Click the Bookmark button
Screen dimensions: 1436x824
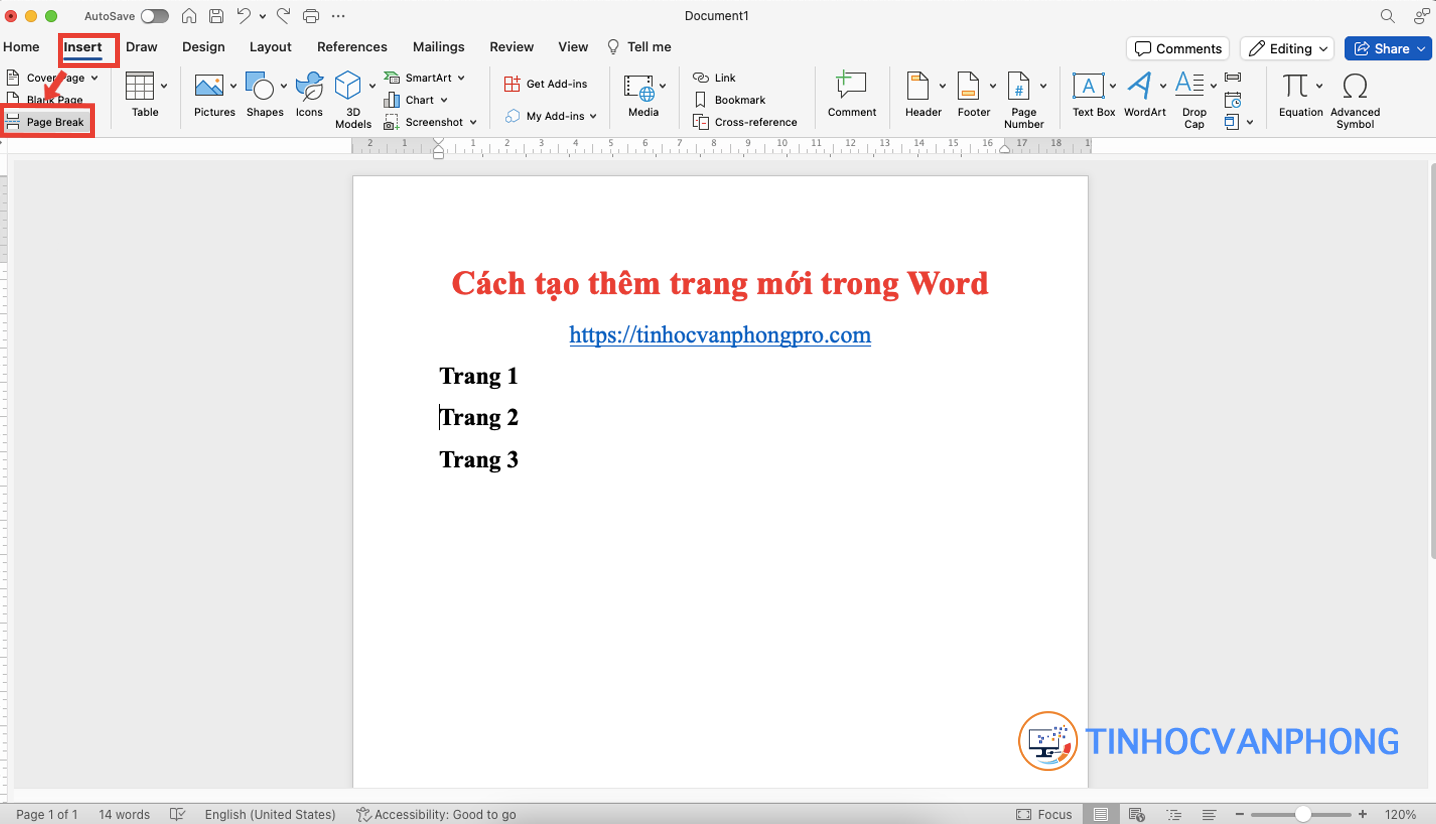pos(729,100)
